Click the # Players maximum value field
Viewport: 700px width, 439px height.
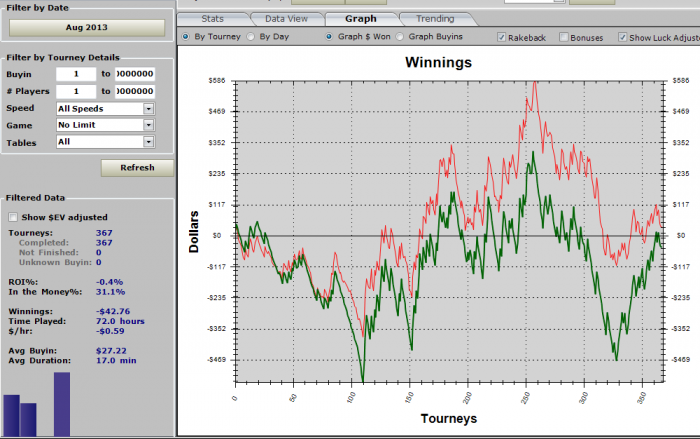(x=135, y=91)
